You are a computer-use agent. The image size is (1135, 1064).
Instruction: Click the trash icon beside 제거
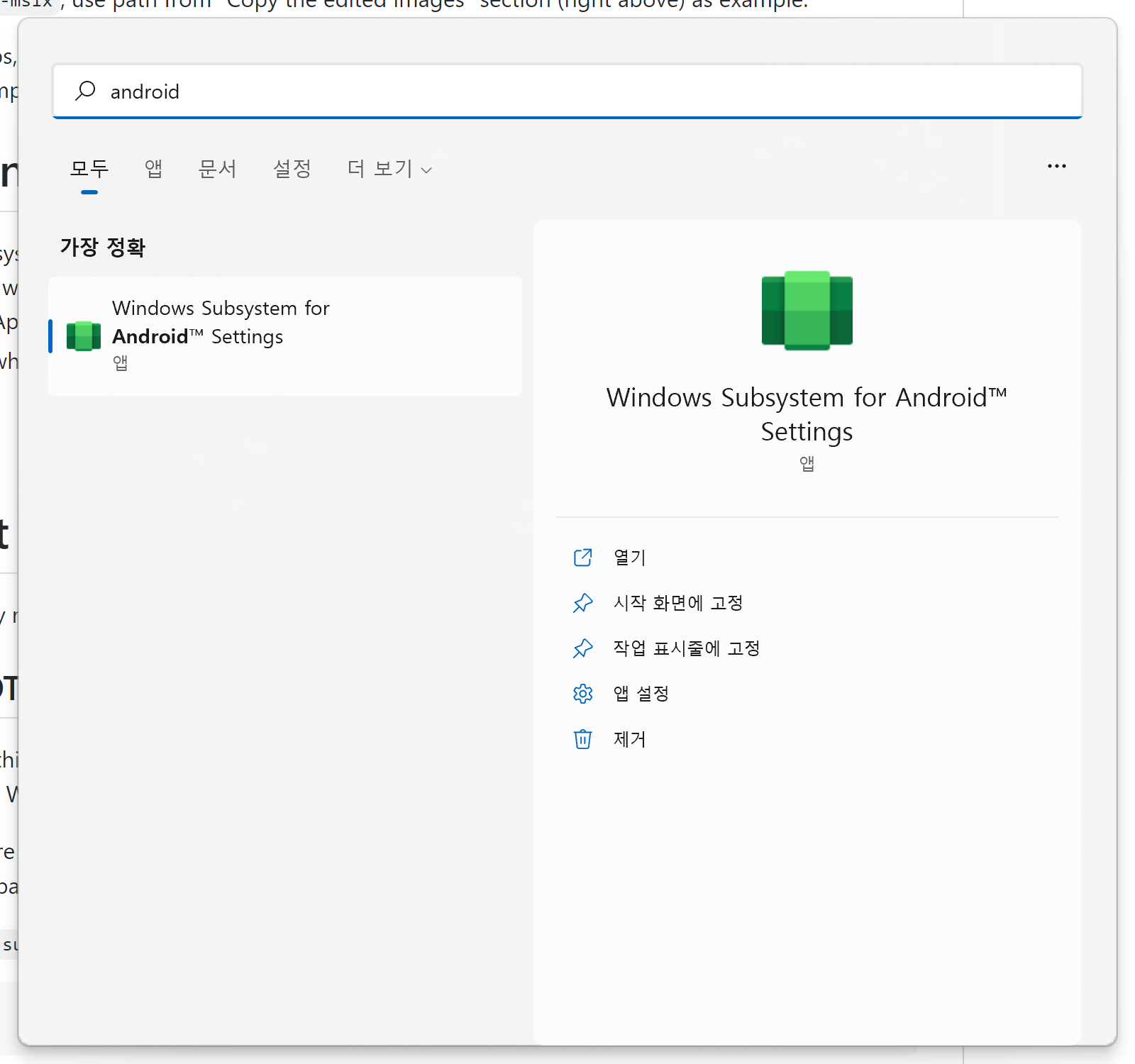click(582, 739)
